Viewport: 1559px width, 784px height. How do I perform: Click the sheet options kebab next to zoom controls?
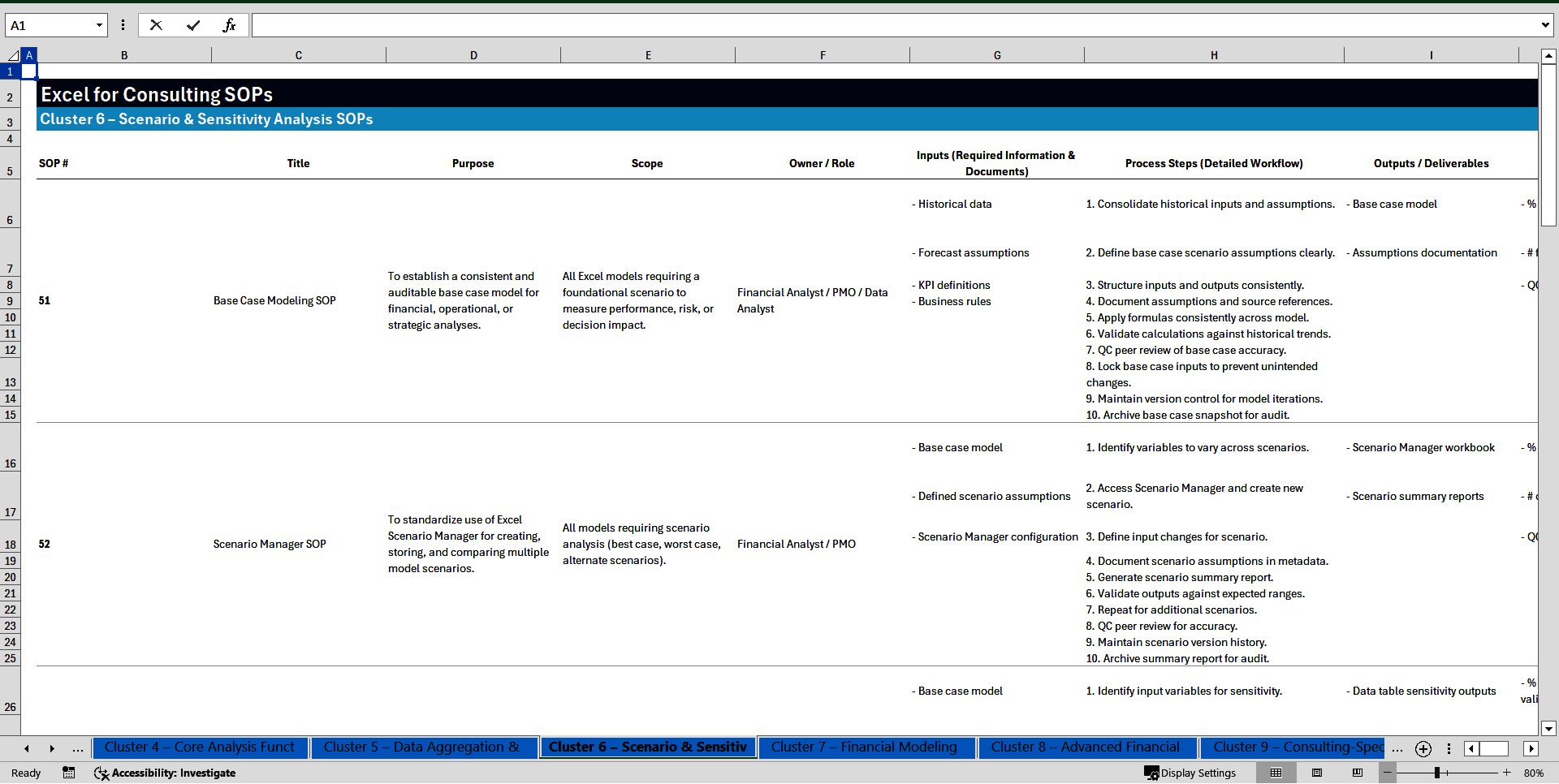[1450, 748]
